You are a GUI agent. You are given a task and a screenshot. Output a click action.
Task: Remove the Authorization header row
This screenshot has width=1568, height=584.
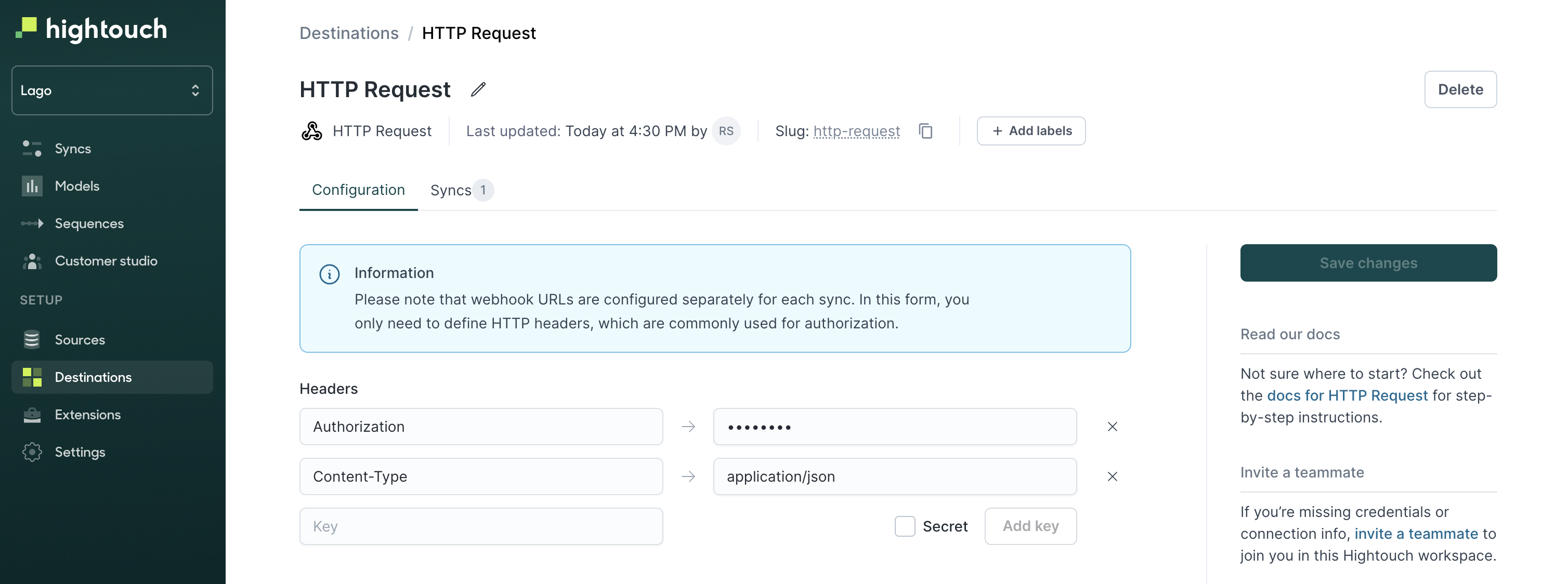[x=1112, y=427]
